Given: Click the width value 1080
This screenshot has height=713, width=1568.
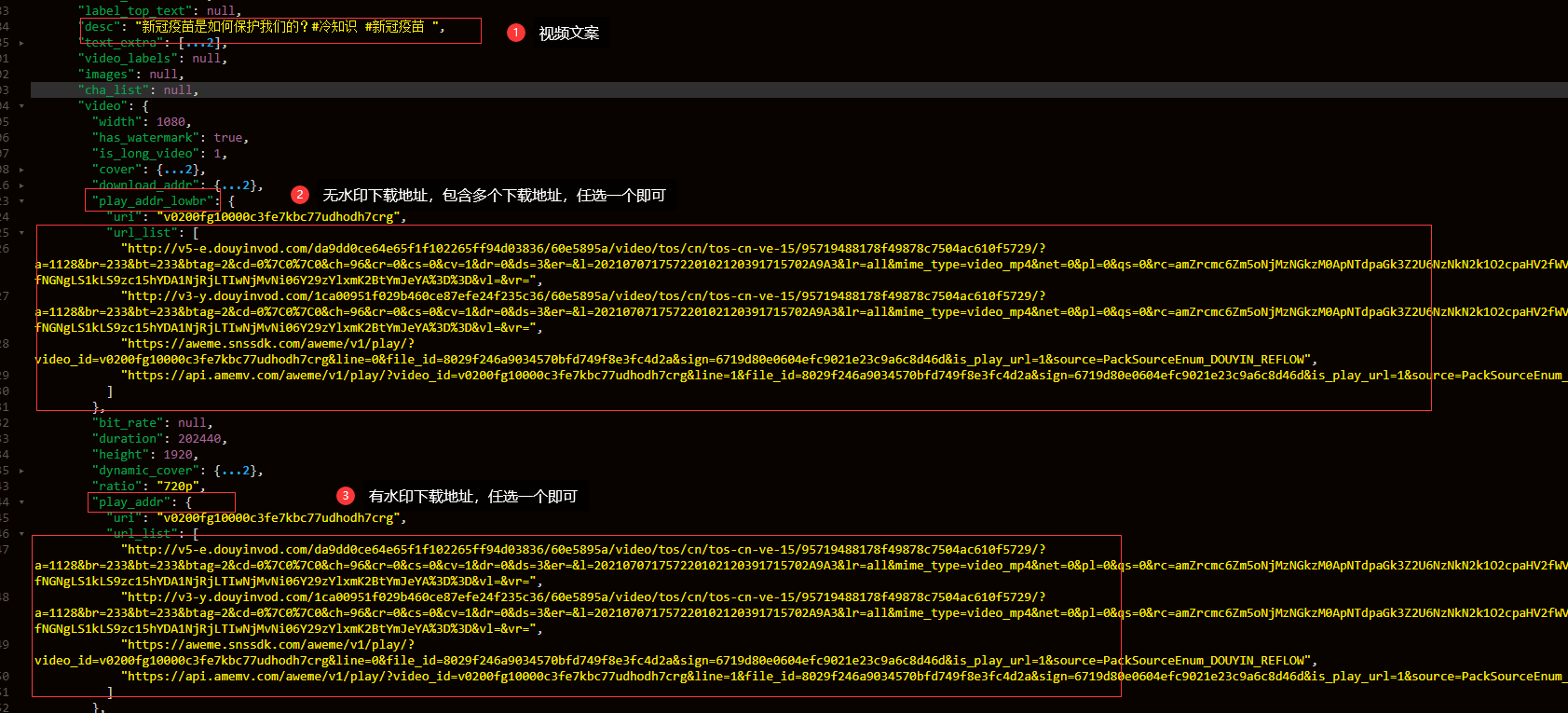Looking at the screenshot, I should point(170,122).
